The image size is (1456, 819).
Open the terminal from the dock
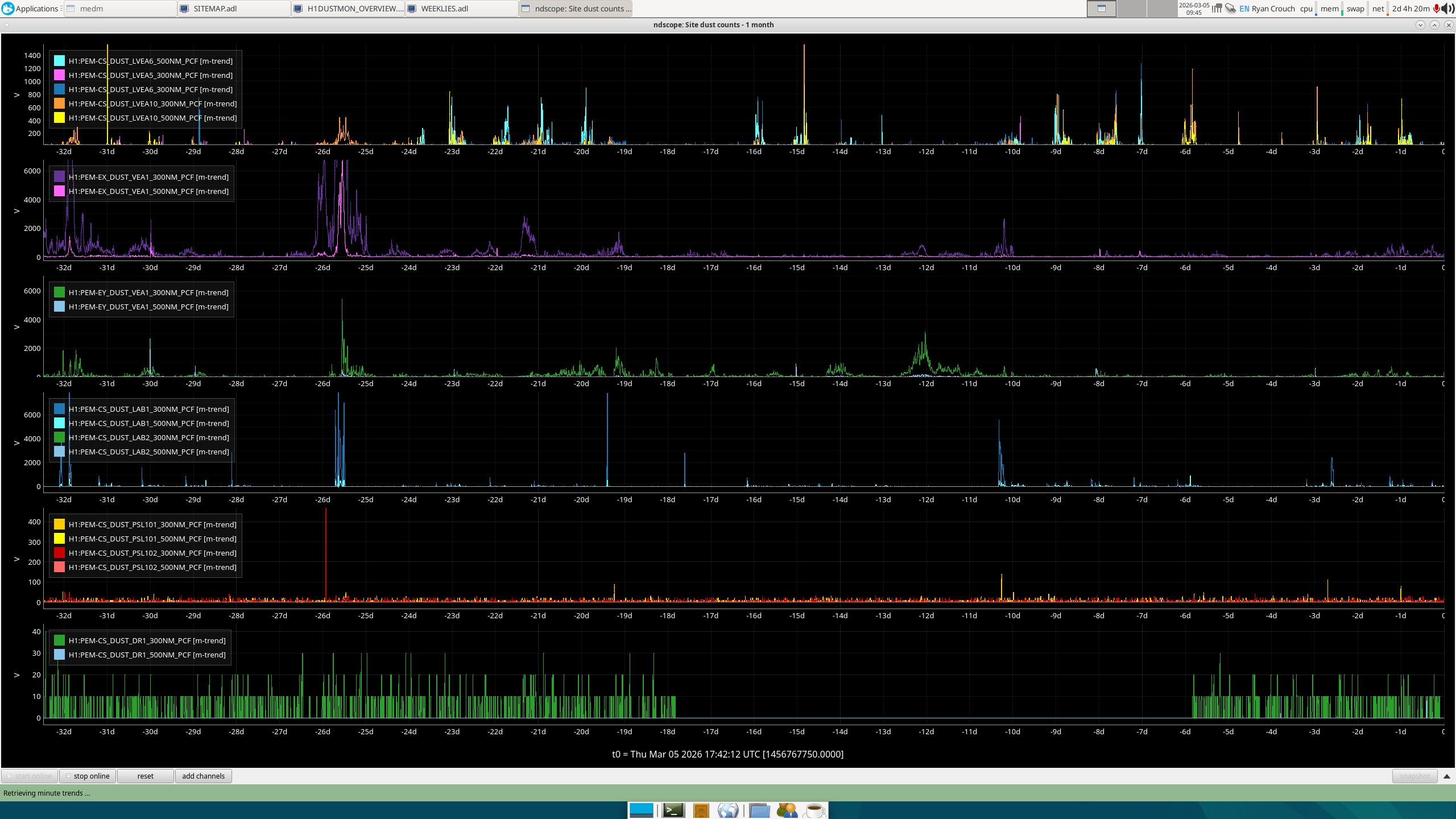coord(673,810)
